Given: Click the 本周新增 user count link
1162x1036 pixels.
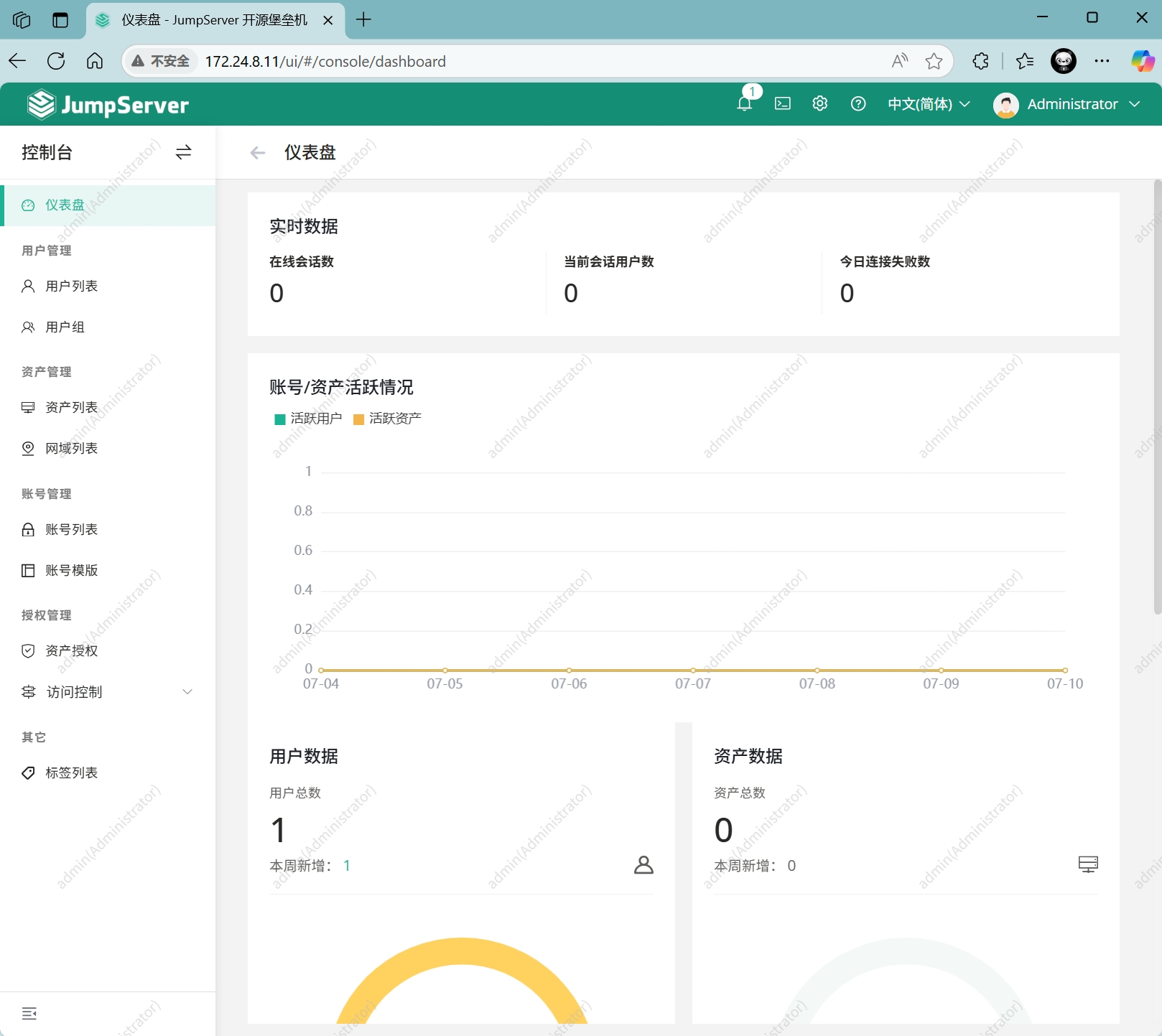Looking at the screenshot, I should pyautogui.click(x=347, y=866).
